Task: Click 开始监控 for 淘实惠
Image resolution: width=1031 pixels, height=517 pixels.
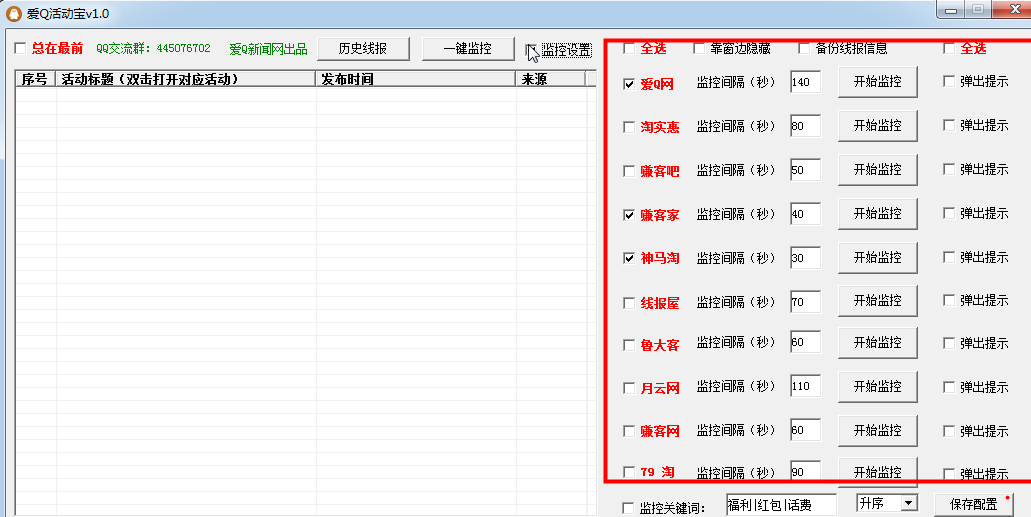Action: click(877, 126)
